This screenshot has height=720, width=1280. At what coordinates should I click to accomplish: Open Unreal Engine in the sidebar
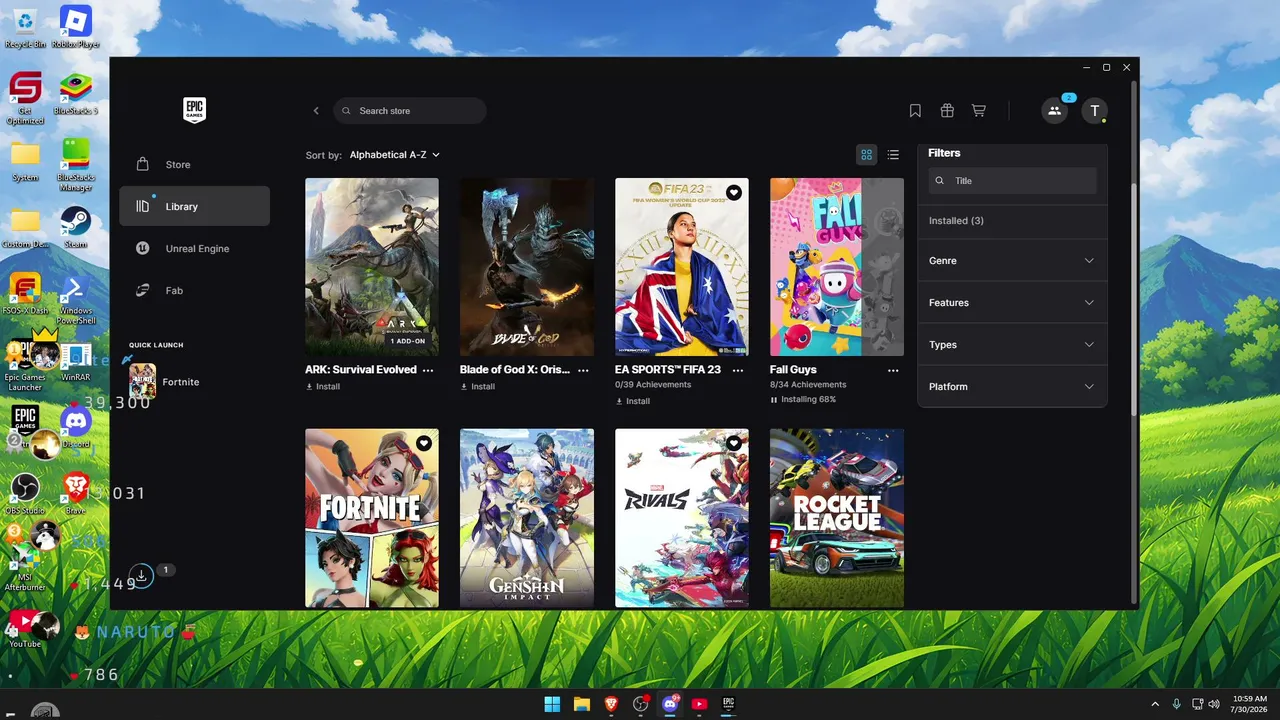coord(194,249)
